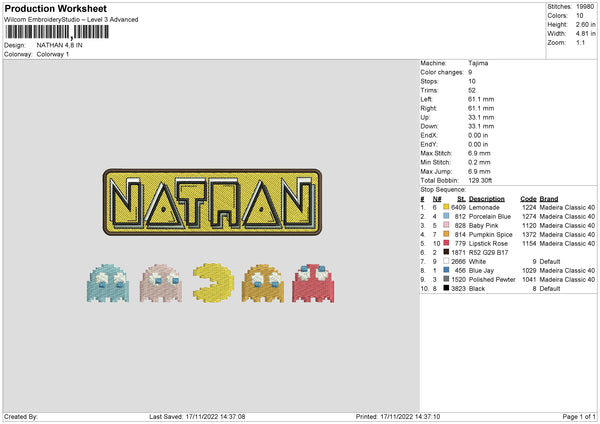Click the Blue Jay color swatch
The width and height of the screenshot is (600, 424).
click(x=446, y=270)
